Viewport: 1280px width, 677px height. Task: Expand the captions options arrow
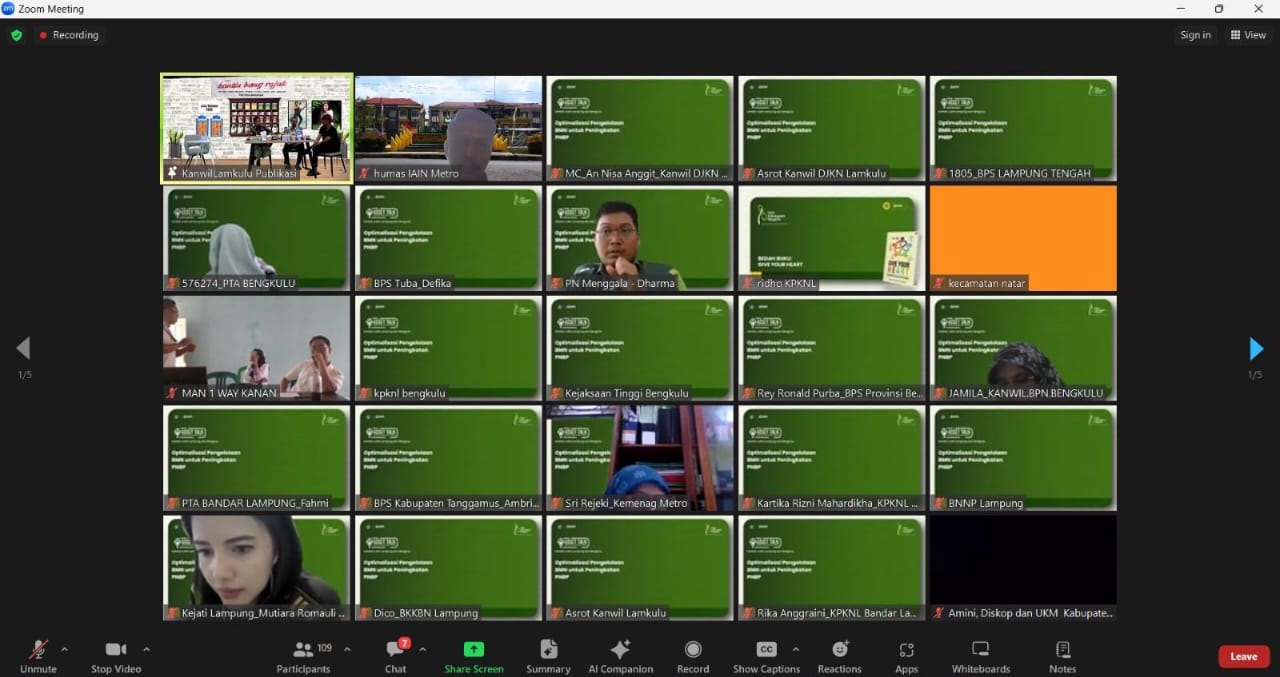click(795, 649)
